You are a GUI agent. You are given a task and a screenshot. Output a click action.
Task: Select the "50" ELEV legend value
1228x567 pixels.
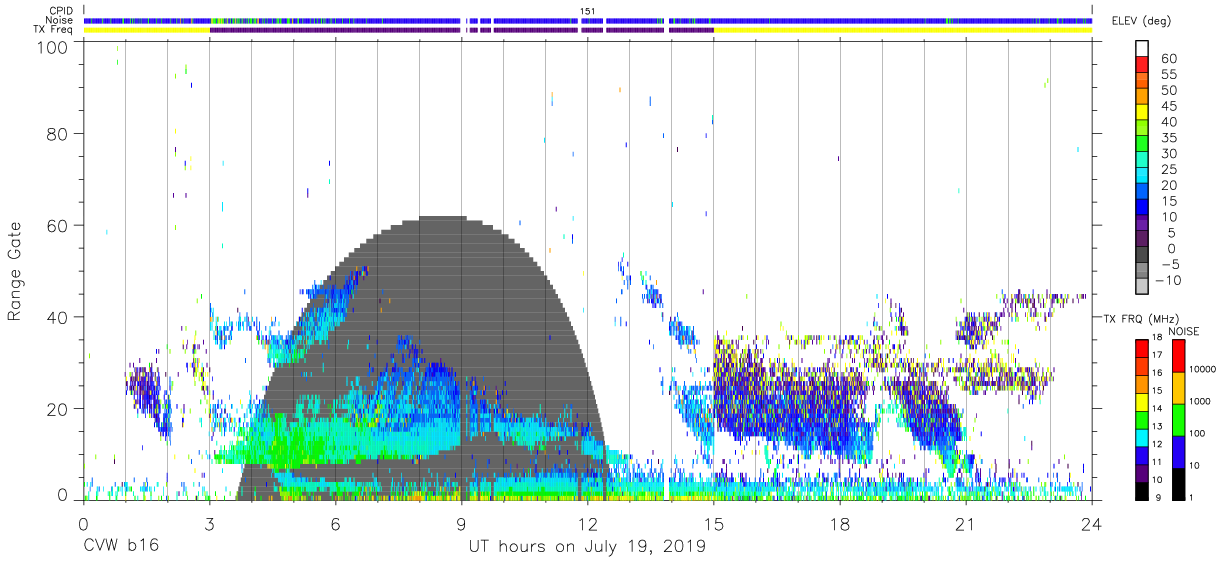(x=1168, y=91)
